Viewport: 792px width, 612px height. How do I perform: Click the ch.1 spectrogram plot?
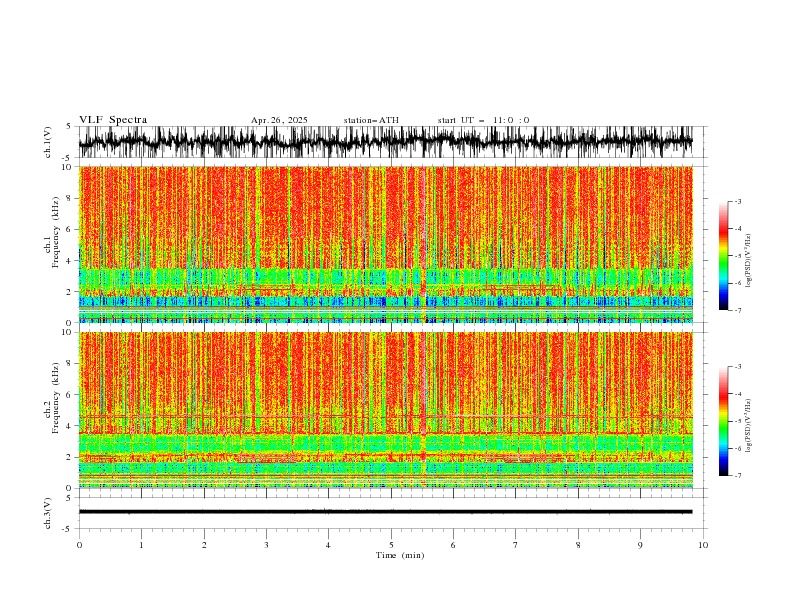coord(385,244)
